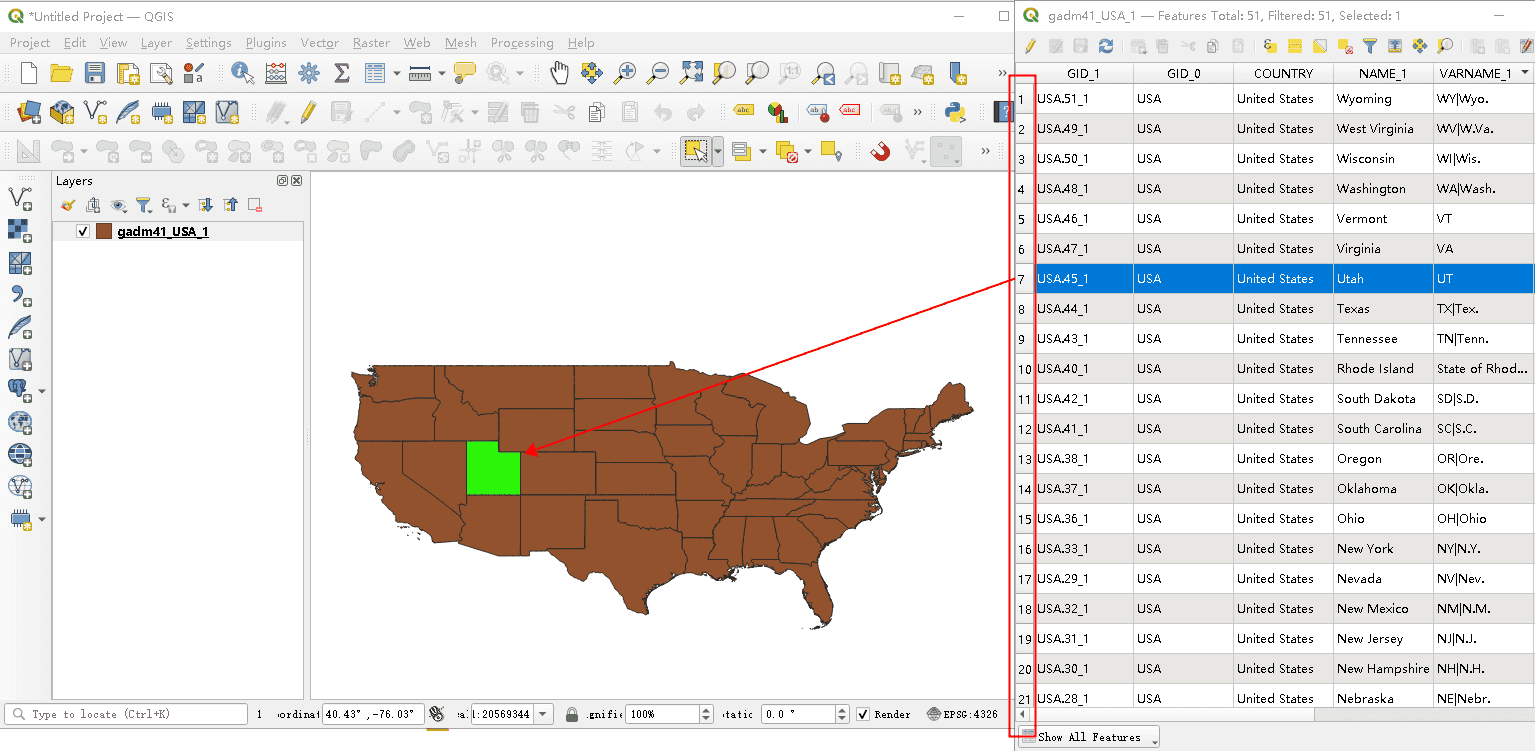Uncheck the gadm41_USA_1 layer visibility checkbox
The height and width of the screenshot is (751, 1535).
tap(83, 232)
